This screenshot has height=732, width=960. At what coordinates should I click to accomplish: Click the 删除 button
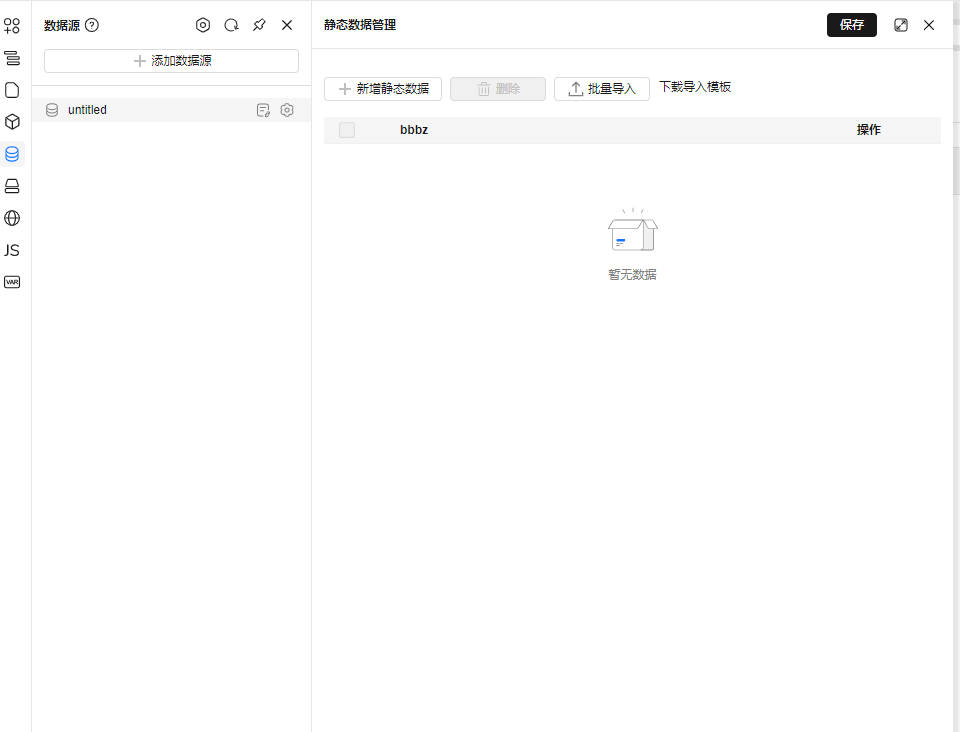coord(498,89)
